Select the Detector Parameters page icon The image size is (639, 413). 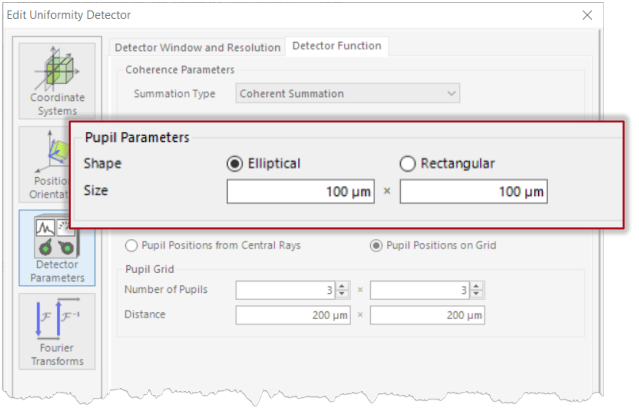click(56, 246)
